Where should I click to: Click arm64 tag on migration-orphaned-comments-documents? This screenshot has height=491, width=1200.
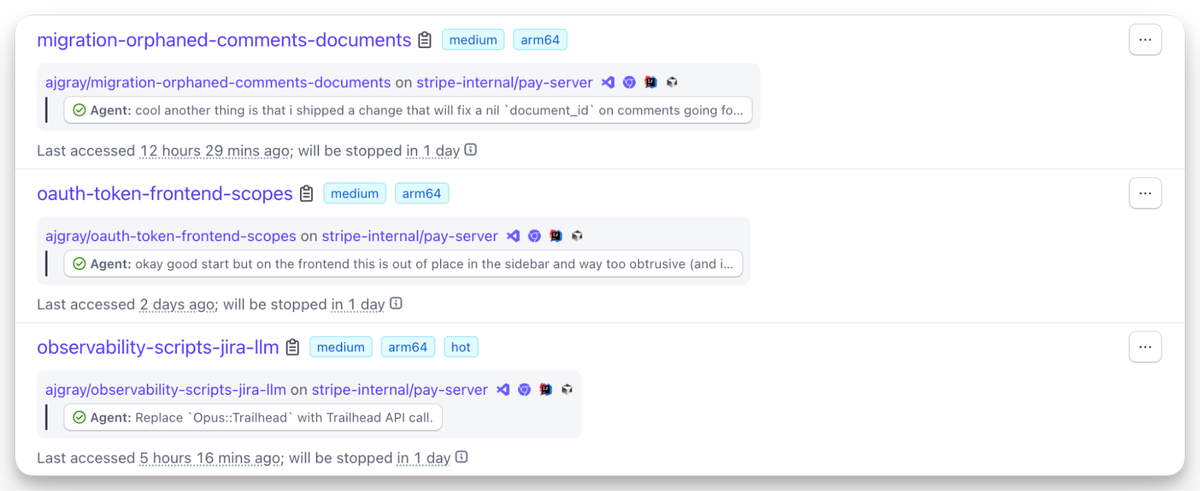541,40
